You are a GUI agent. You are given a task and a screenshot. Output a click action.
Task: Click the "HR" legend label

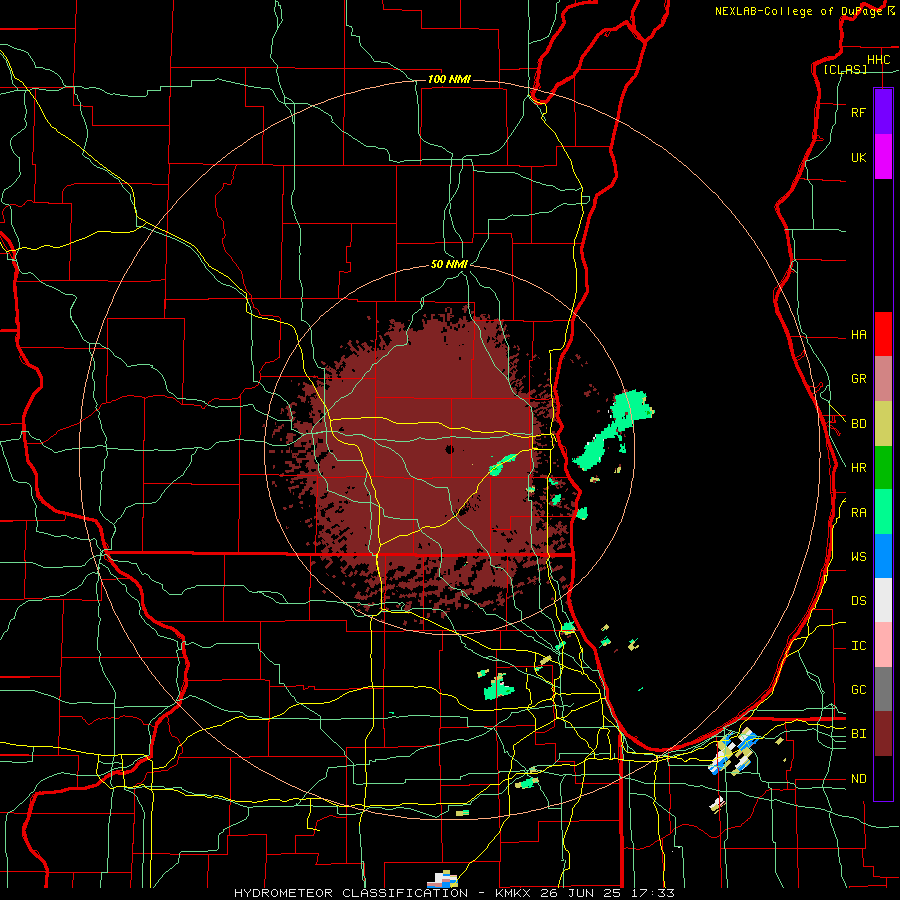coord(858,468)
